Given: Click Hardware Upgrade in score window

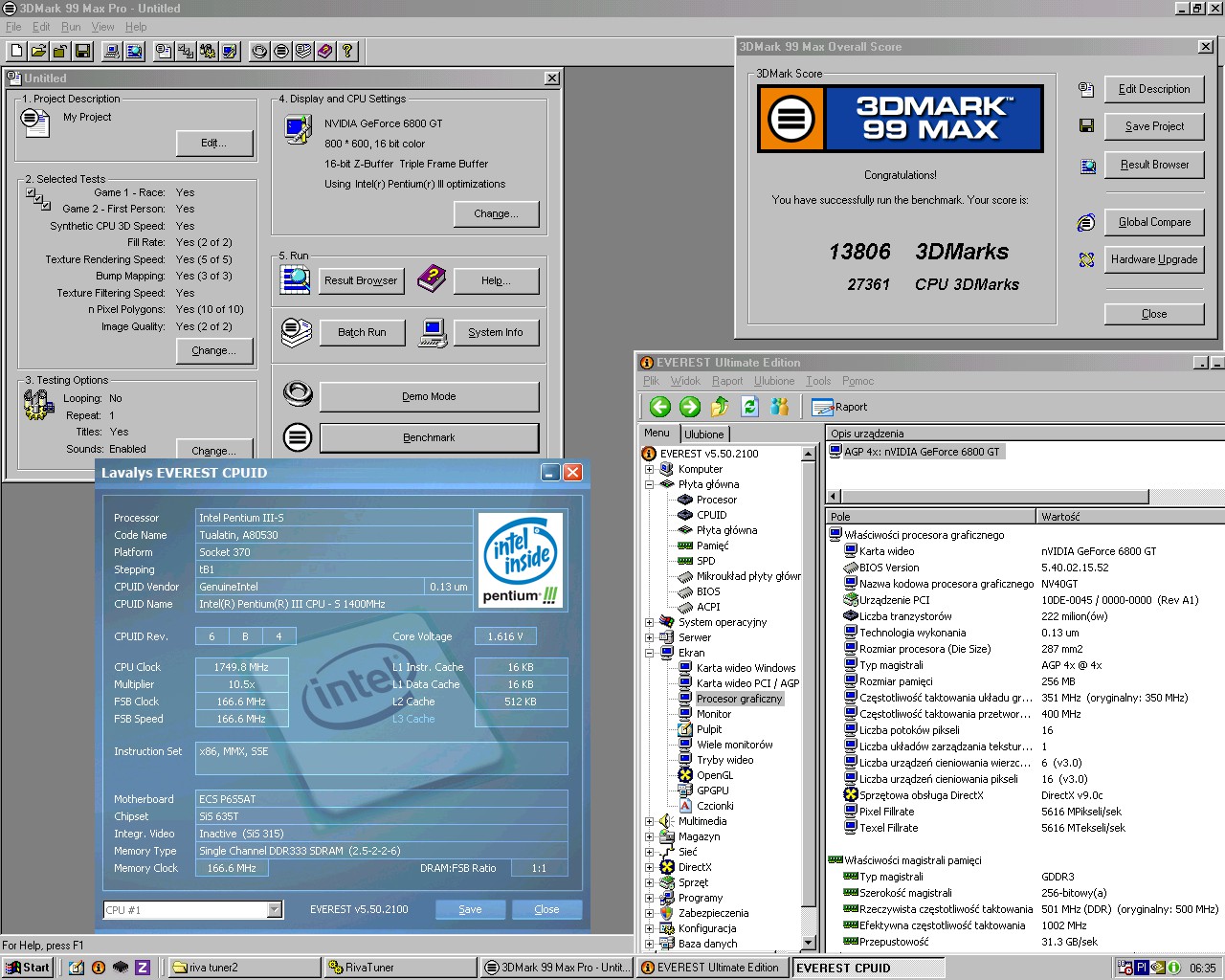Looking at the screenshot, I should 1154,259.
